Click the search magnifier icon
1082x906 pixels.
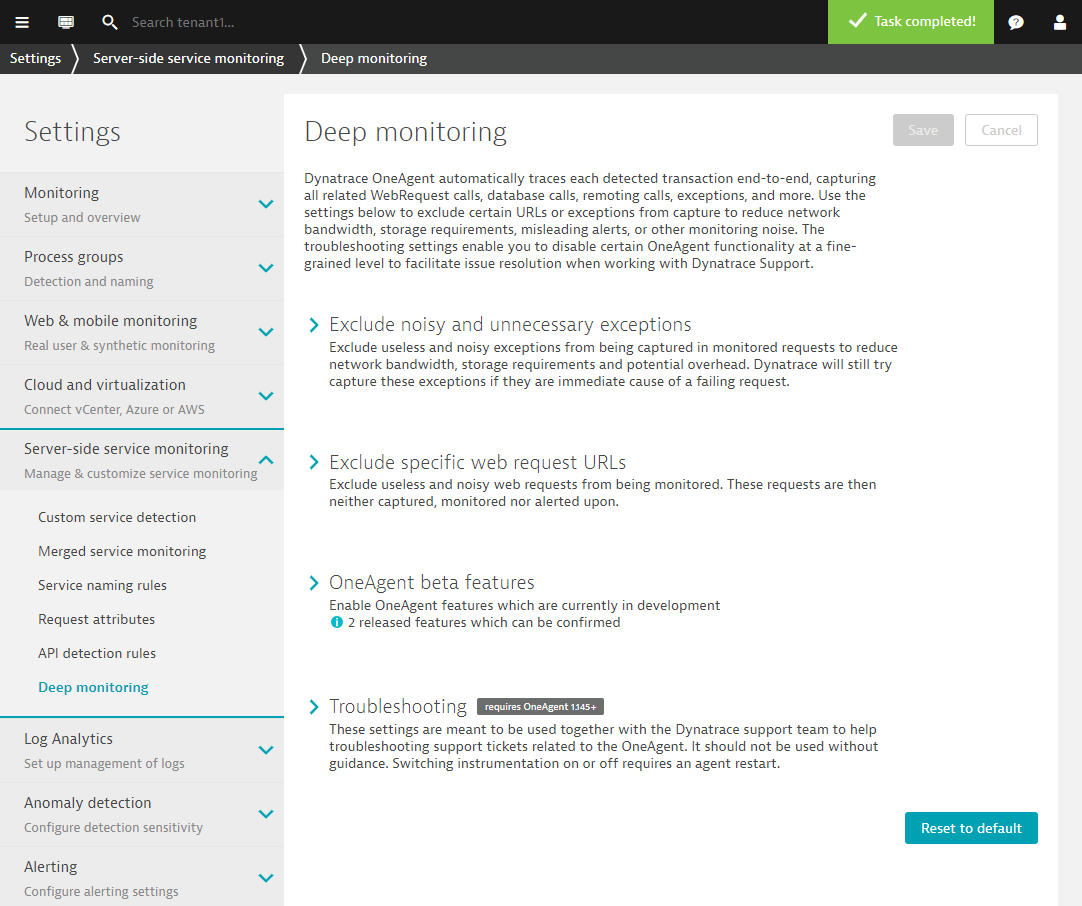[109, 22]
